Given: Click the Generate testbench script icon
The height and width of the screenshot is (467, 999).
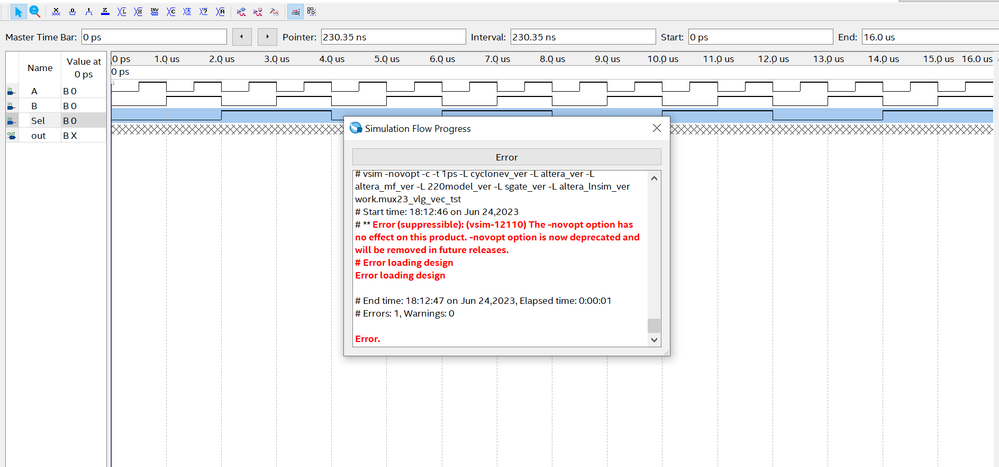Looking at the screenshot, I should [x=275, y=11].
